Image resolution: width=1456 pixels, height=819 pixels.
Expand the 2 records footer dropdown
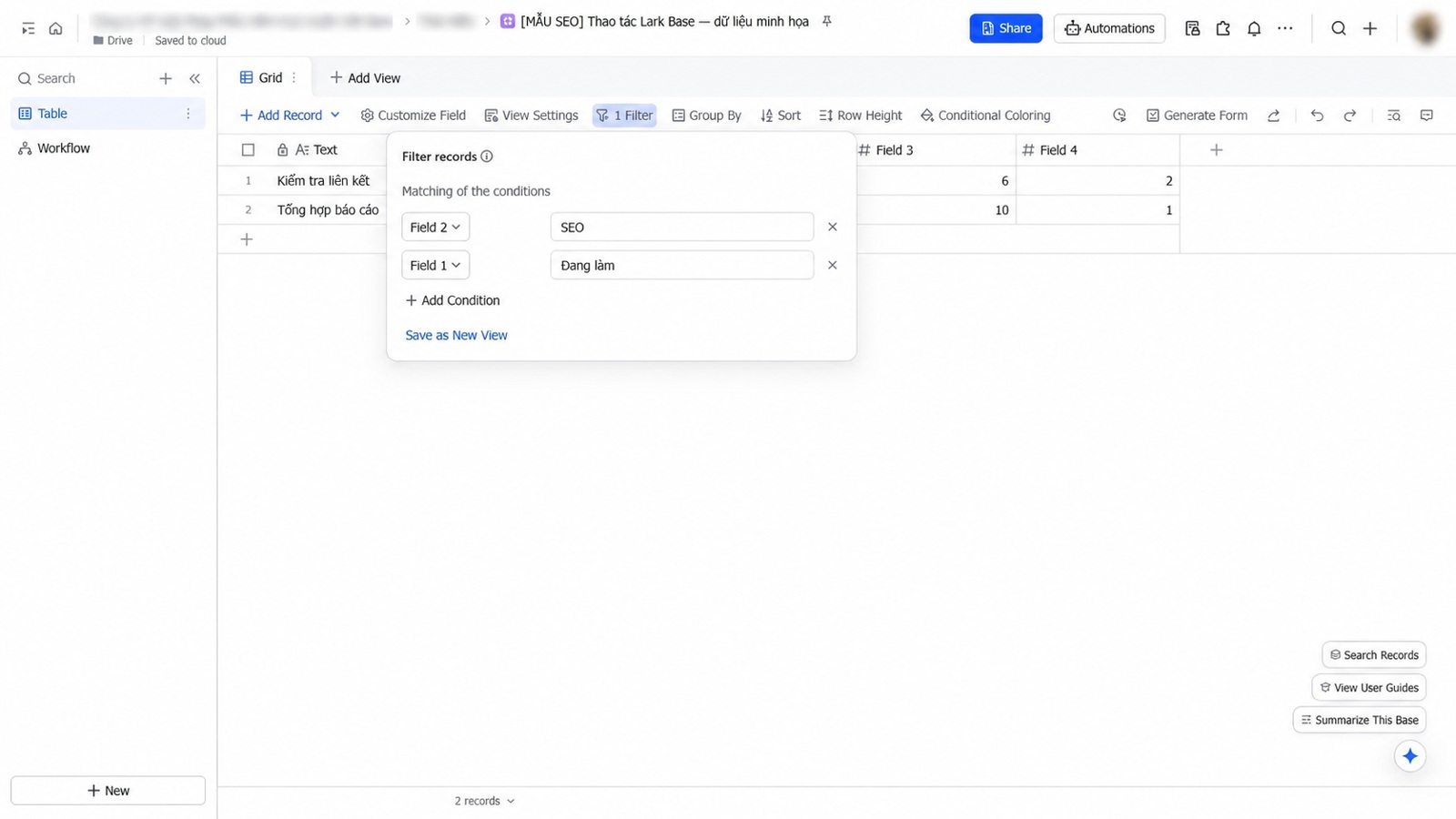[485, 801]
